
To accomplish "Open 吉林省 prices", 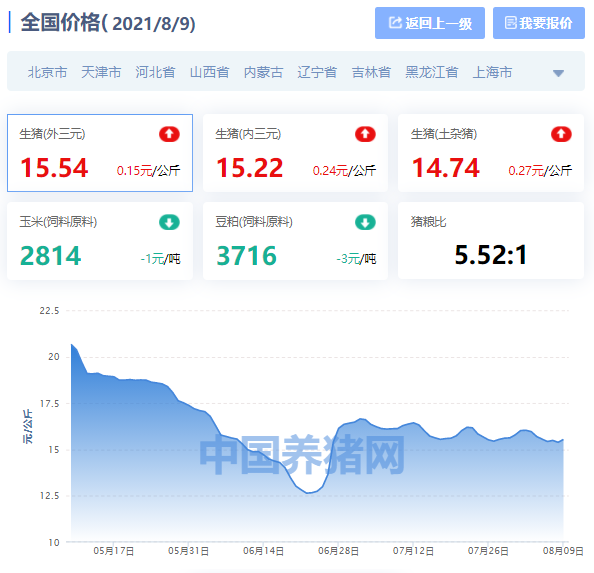I will coord(371,72).
